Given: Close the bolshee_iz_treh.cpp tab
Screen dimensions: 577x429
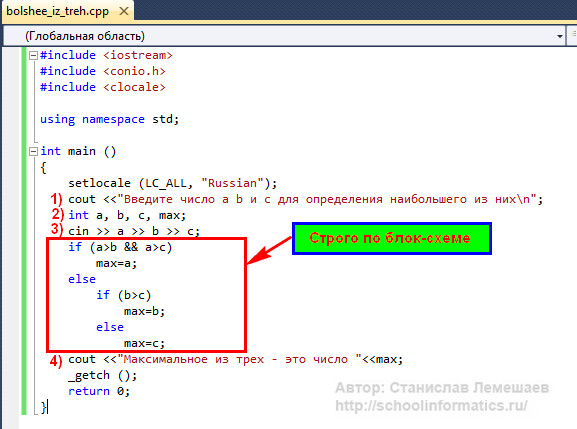Looking at the screenshot, I should 124,11.
